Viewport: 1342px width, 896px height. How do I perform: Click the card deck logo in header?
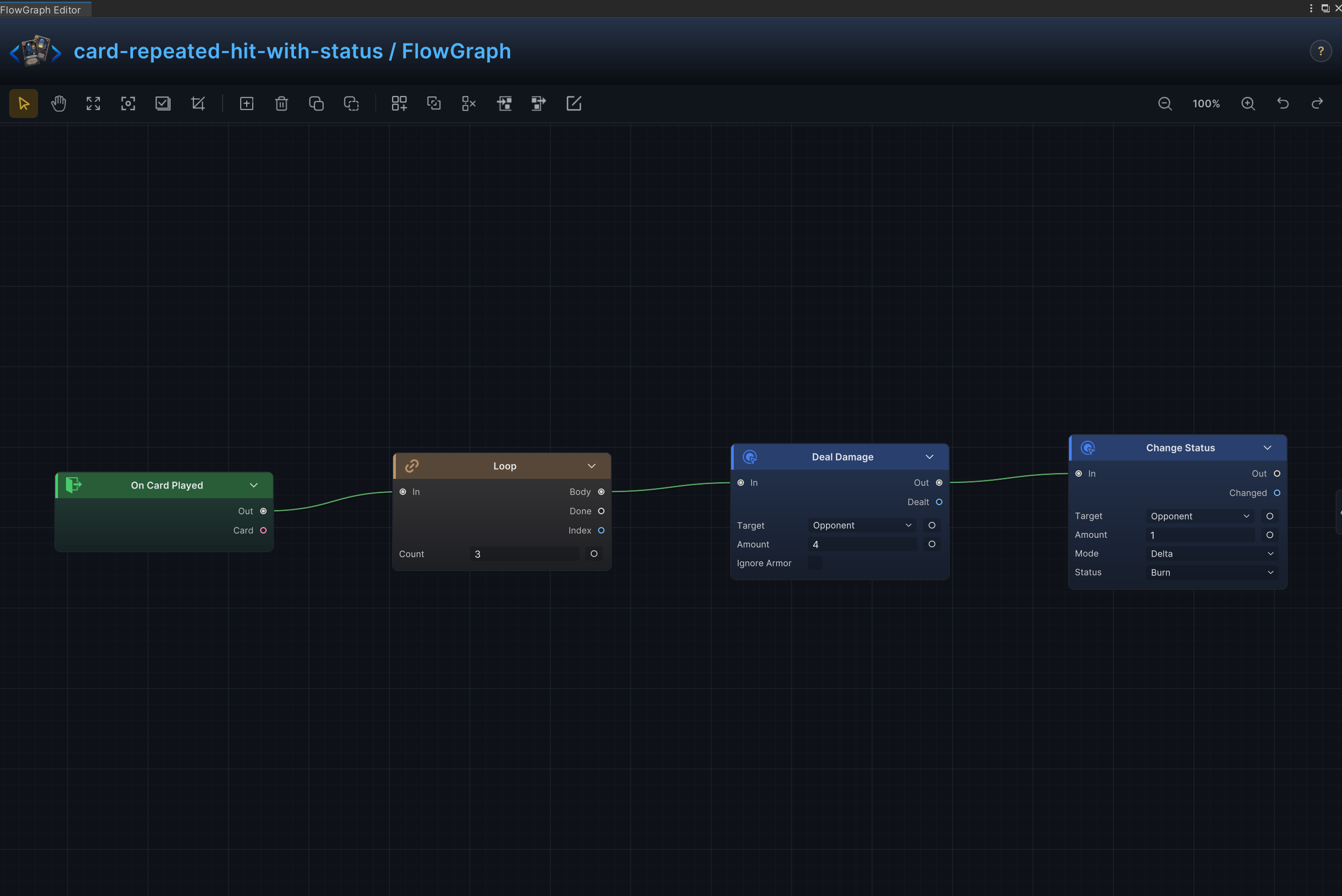pyautogui.click(x=35, y=51)
